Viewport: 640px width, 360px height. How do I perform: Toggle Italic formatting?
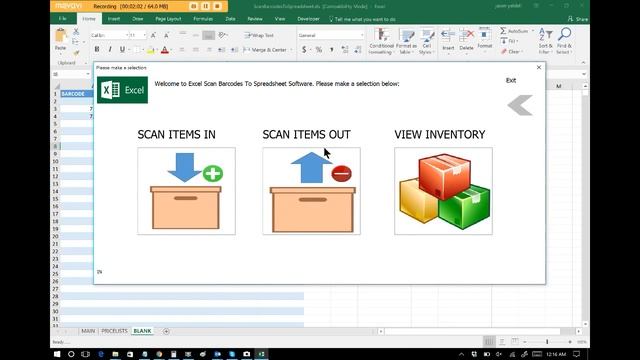pos(109,49)
